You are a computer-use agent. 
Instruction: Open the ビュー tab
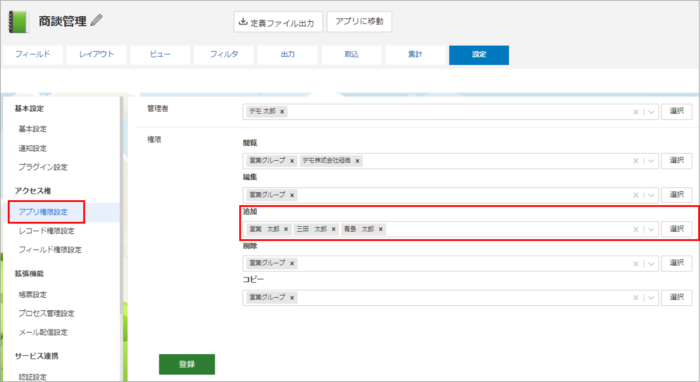click(x=160, y=54)
